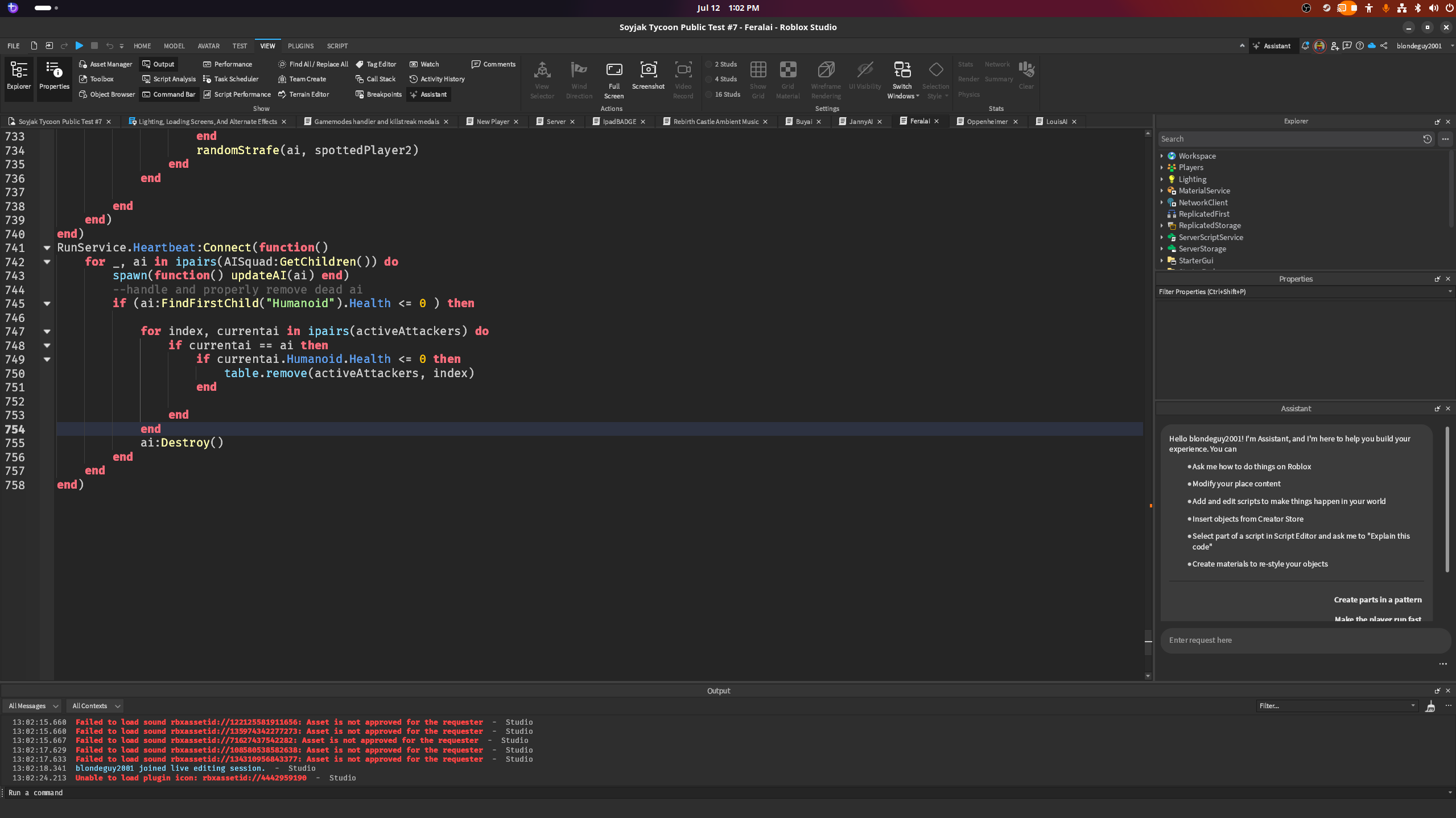Toggle the Output window
Image resolution: width=1456 pixels, height=818 pixels.
tap(158, 64)
